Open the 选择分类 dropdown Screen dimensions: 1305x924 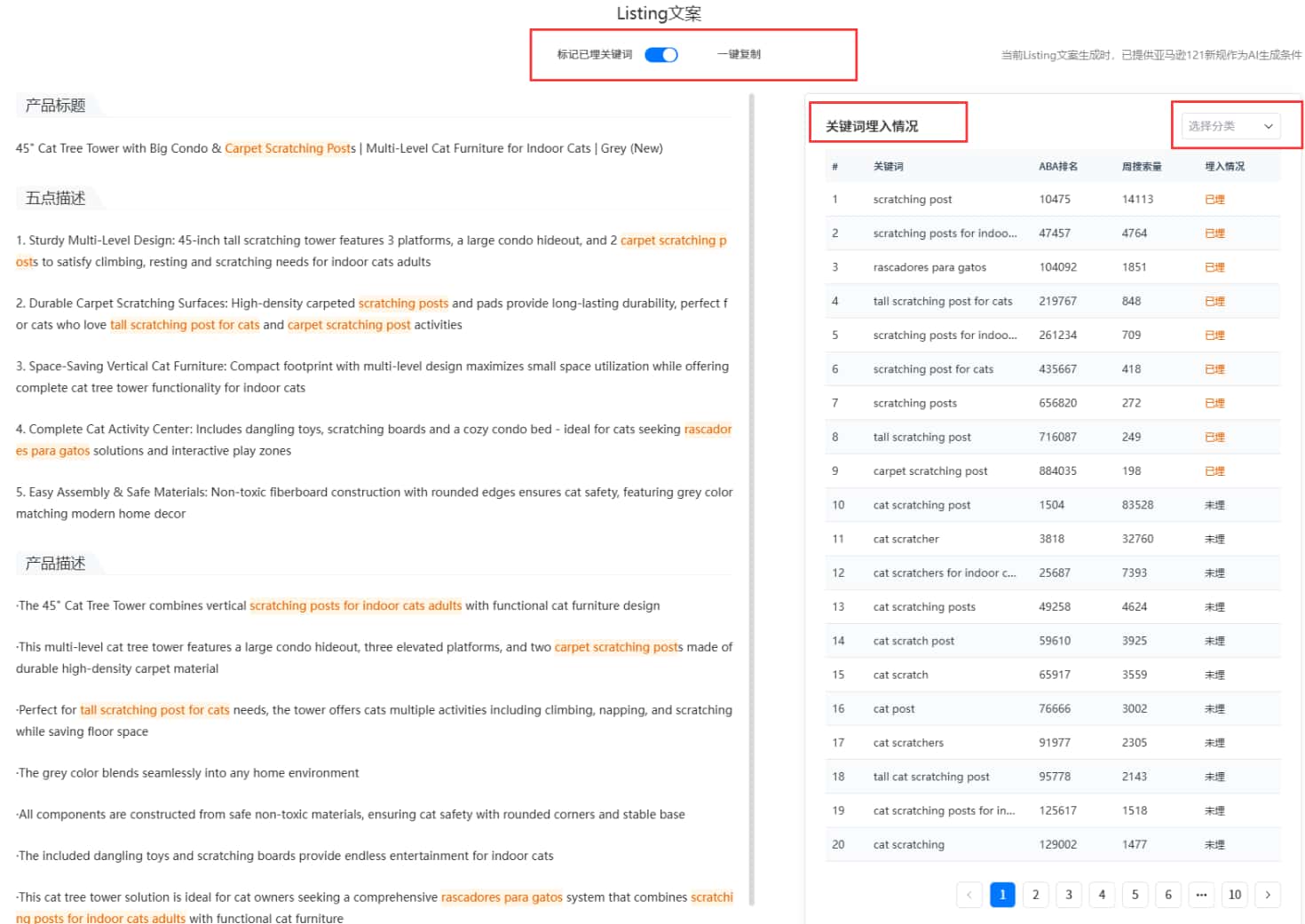pos(1230,126)
